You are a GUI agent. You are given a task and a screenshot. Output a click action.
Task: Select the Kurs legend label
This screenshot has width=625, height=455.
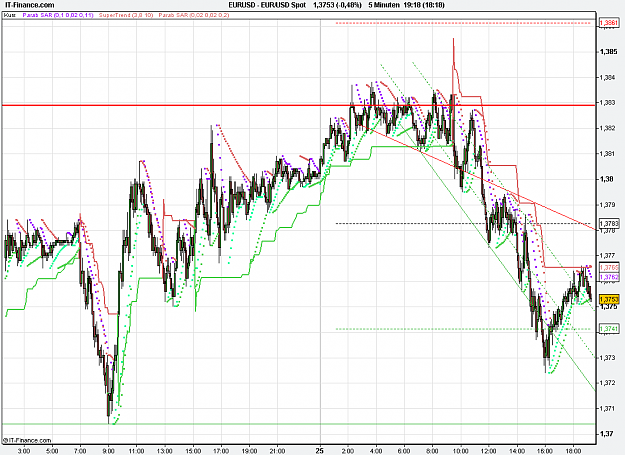tap(10, 15)
